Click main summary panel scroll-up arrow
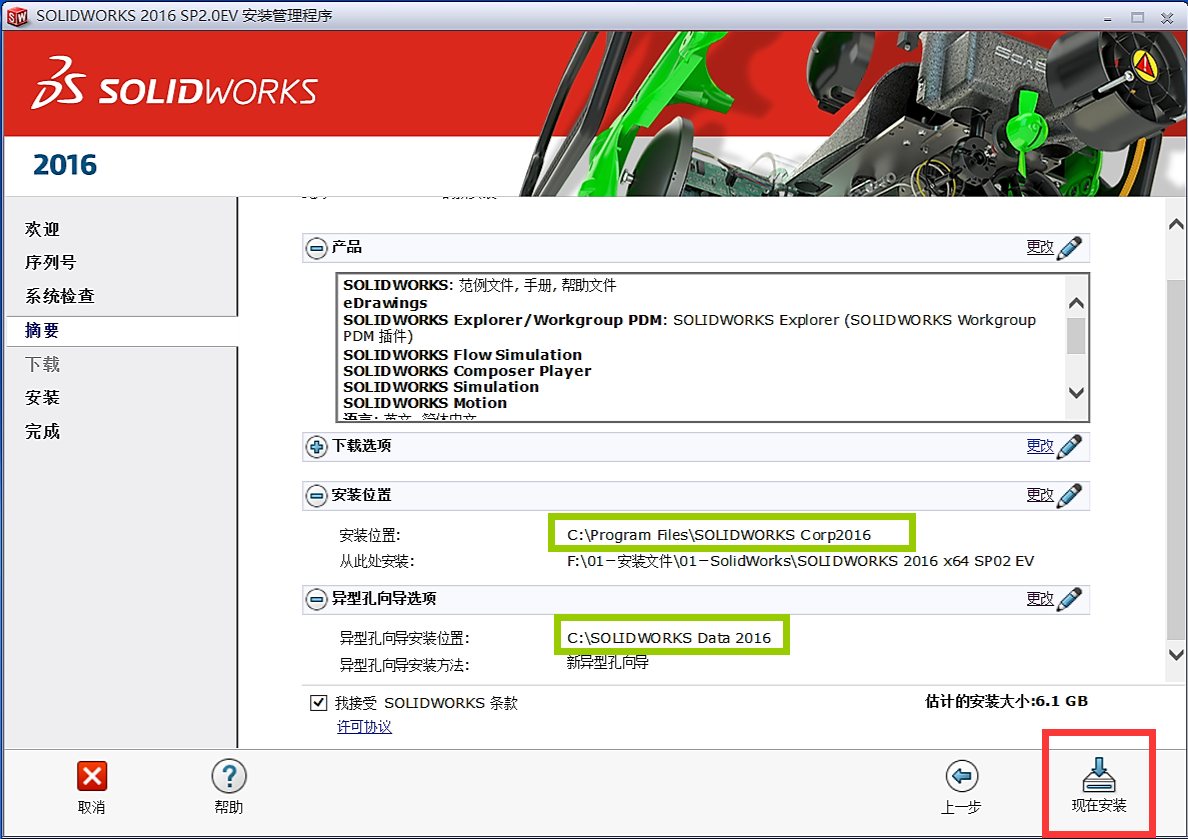1188x839 pixels. coord(1176,225)
